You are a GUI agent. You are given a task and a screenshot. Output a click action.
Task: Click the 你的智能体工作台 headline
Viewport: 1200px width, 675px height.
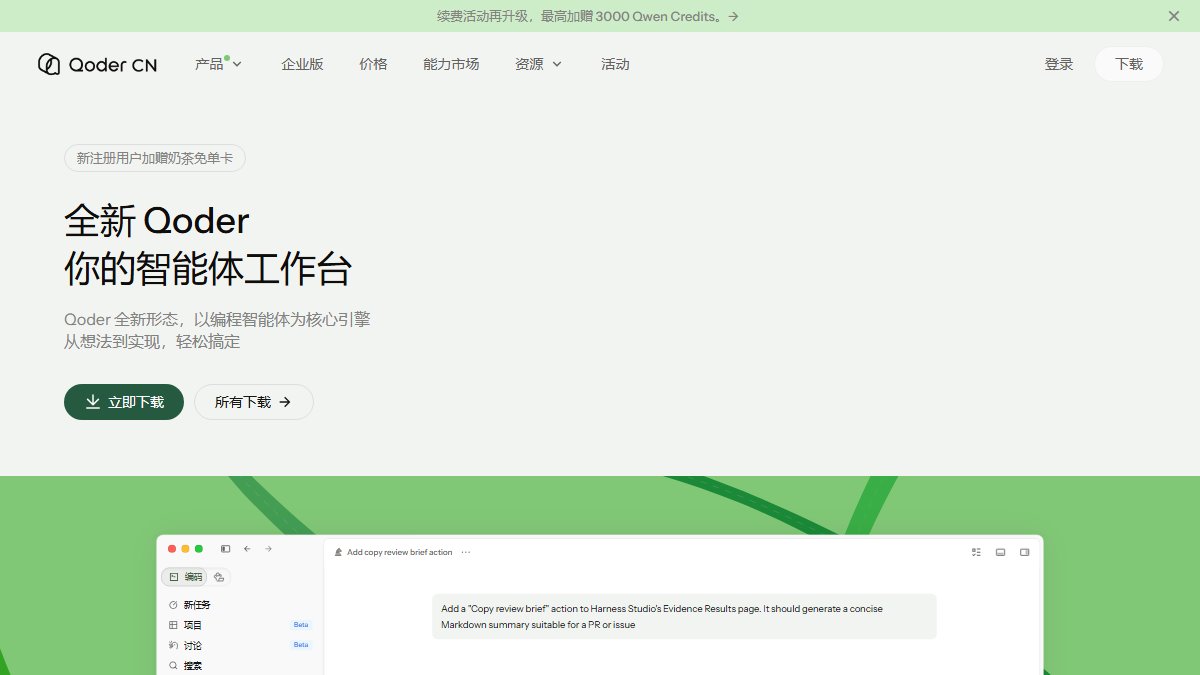coord(208,269)
